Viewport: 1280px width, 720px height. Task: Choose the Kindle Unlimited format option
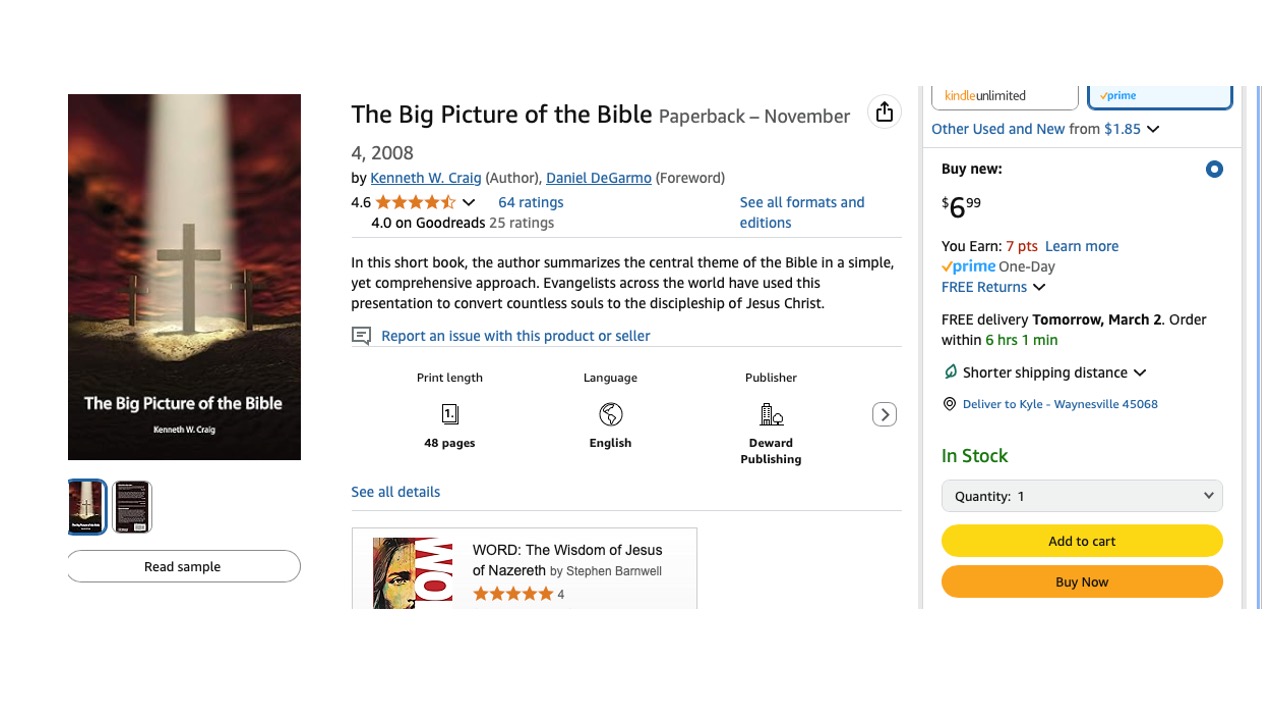point(1005,96)
